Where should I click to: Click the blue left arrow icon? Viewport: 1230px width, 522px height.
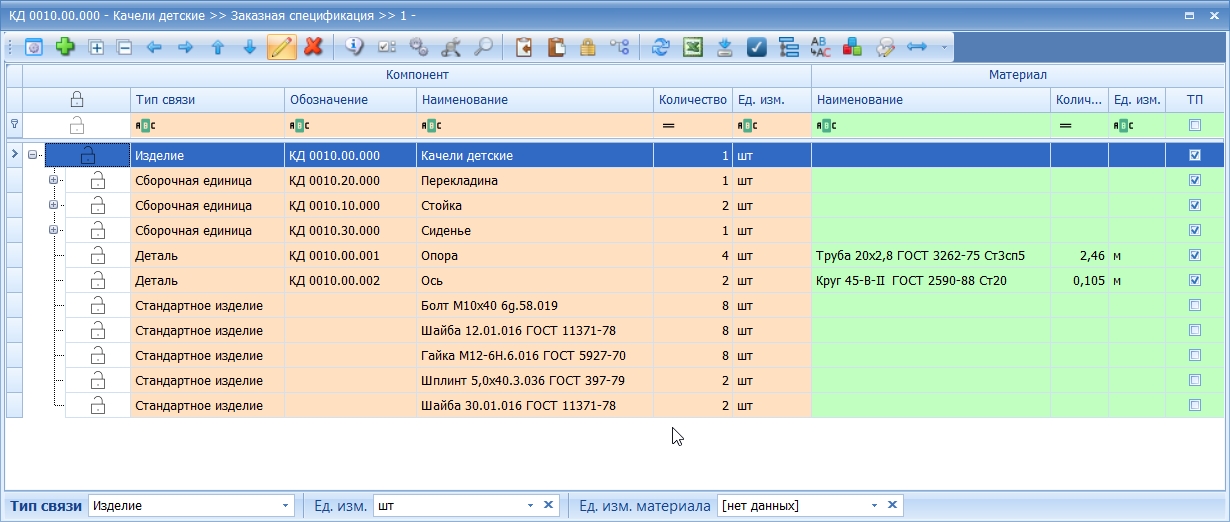pyautogui.click(x=154, y=47)
